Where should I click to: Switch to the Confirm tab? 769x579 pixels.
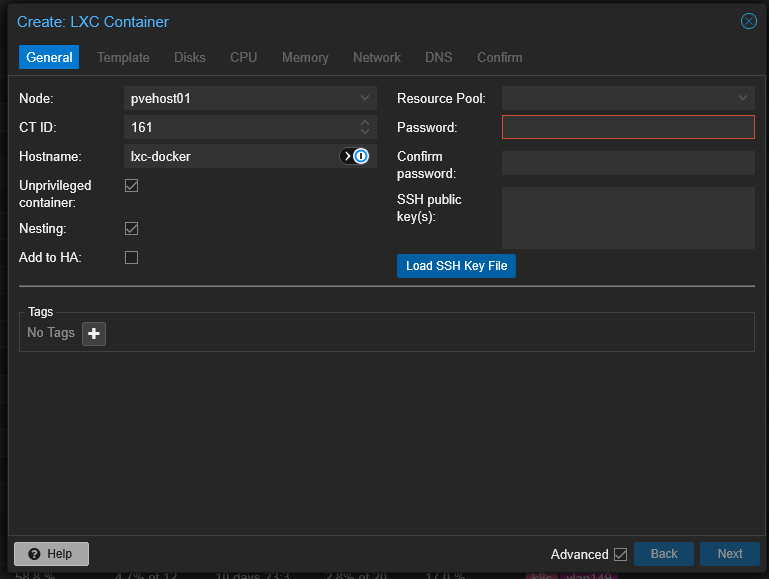coord(499,57)
